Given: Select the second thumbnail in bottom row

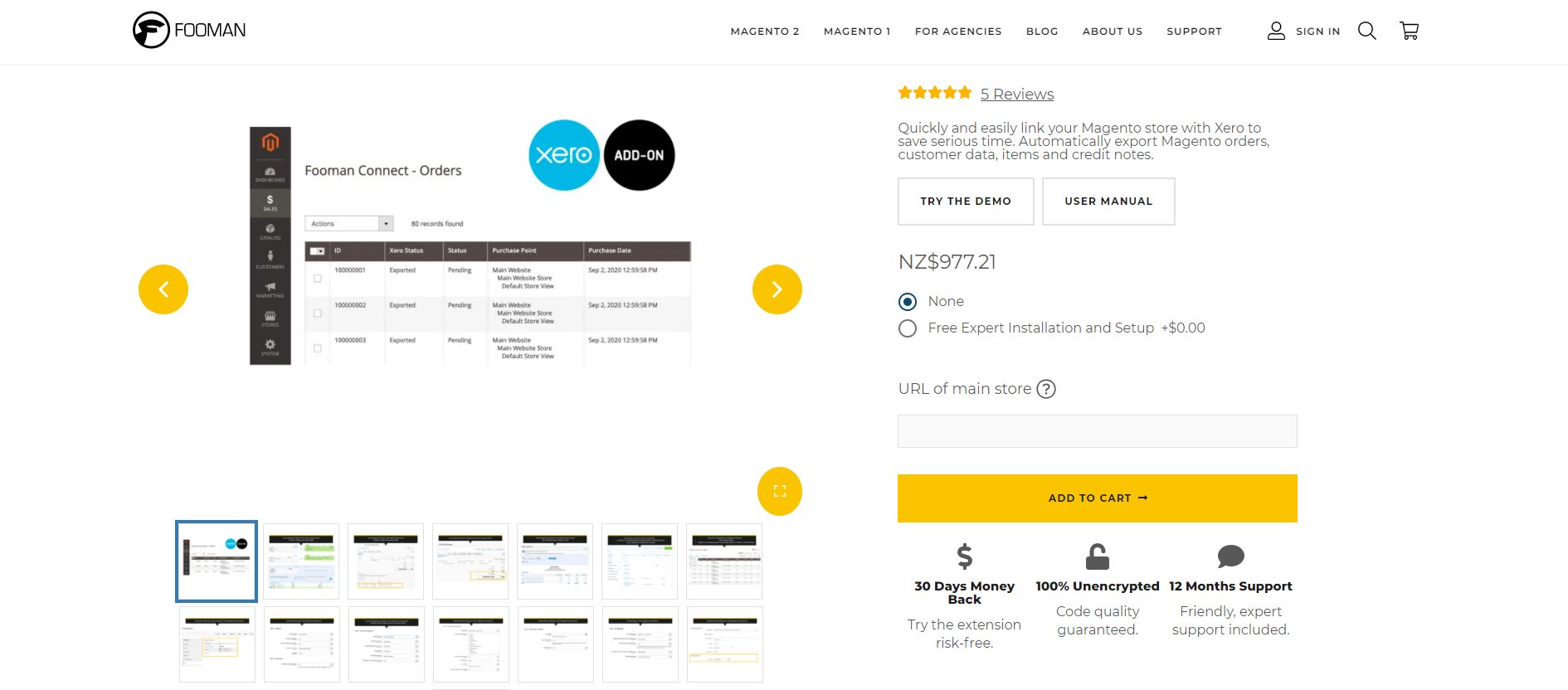Looking at the screenshot, I should tap(302, 644).
